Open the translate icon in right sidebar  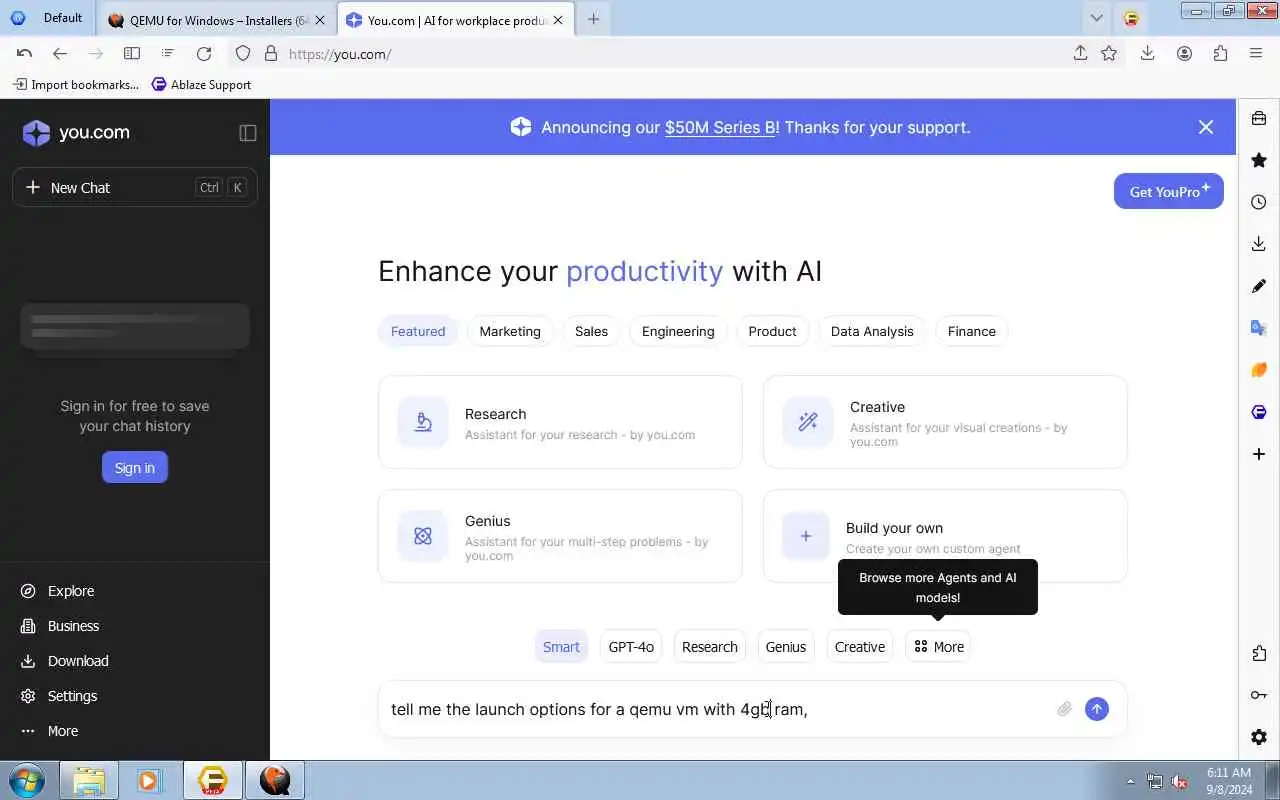coord(1259,328)
